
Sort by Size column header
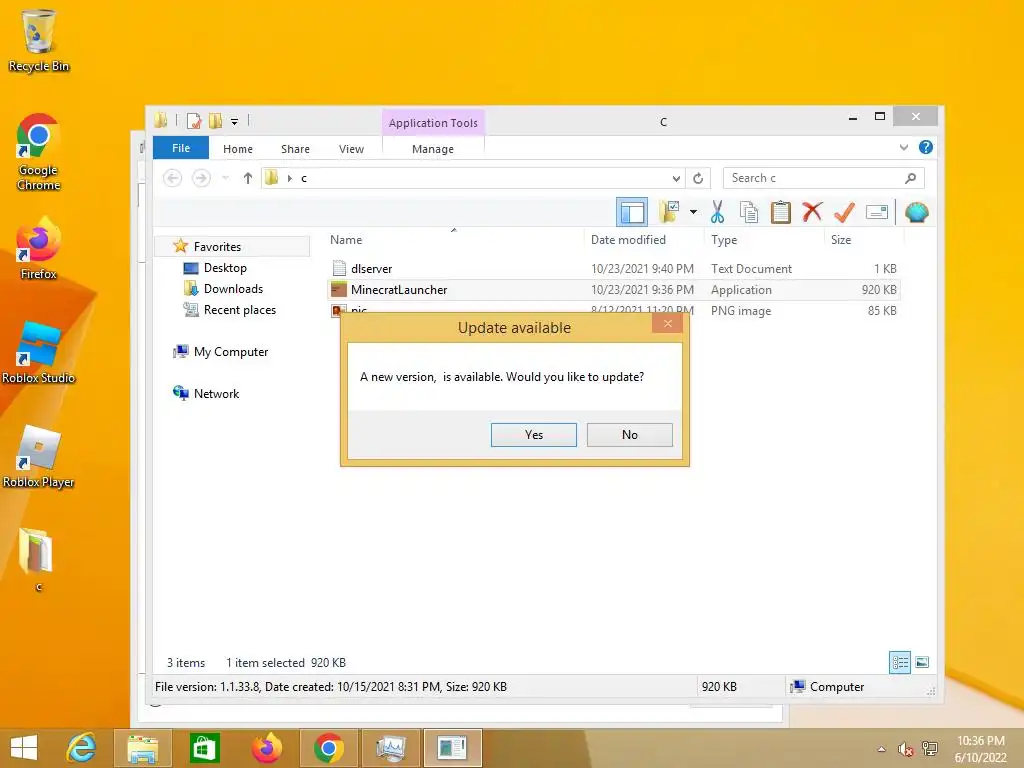[x=840, y=240]
